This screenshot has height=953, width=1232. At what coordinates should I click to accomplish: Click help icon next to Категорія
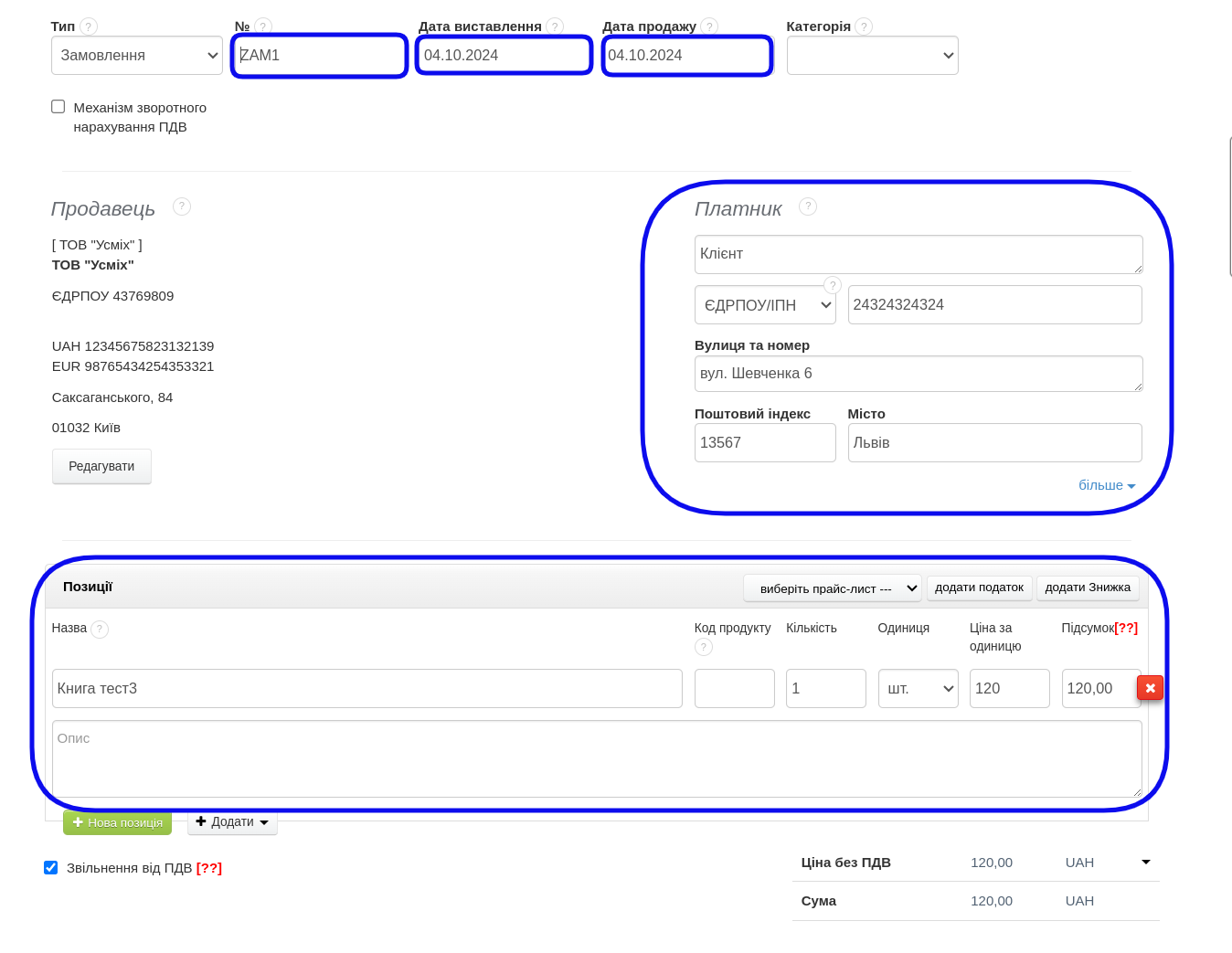tap(864, 26)
